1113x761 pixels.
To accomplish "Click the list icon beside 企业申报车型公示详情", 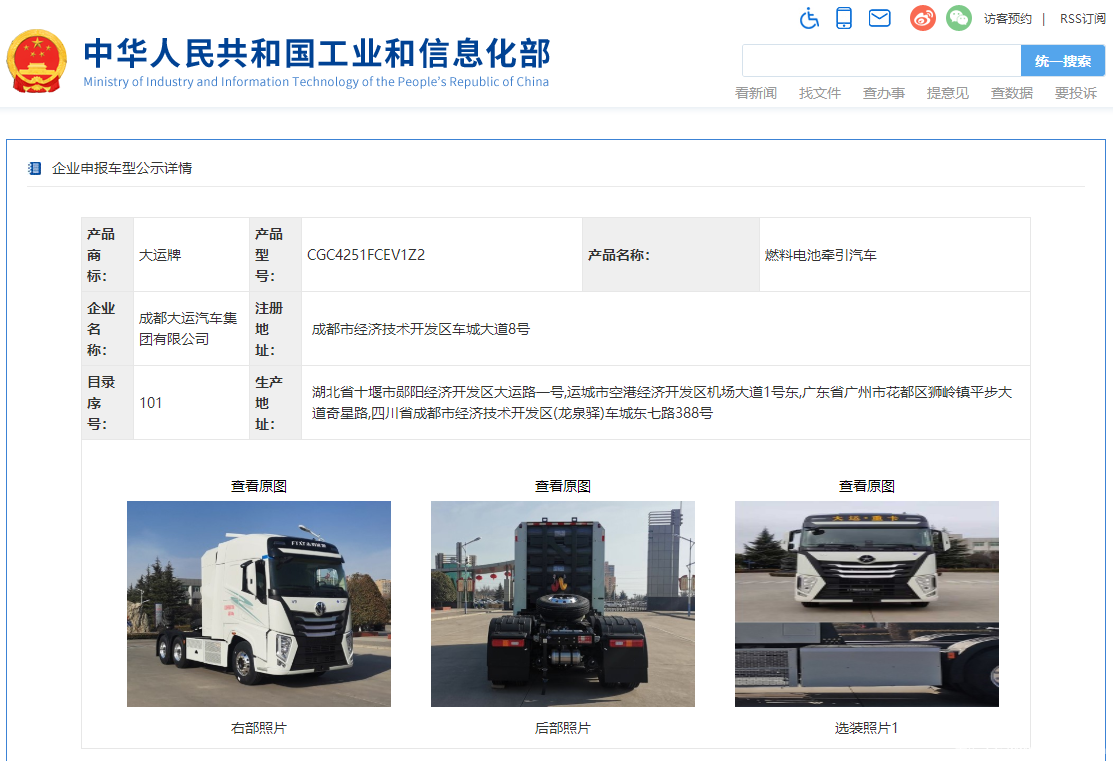I will pyautogui.click(x=34, y=168).
